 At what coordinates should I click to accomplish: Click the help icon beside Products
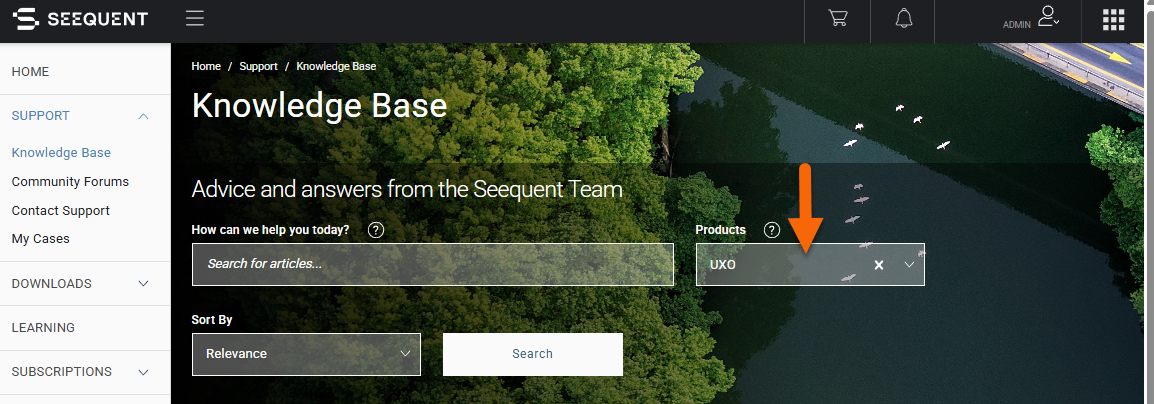point(771,230)
